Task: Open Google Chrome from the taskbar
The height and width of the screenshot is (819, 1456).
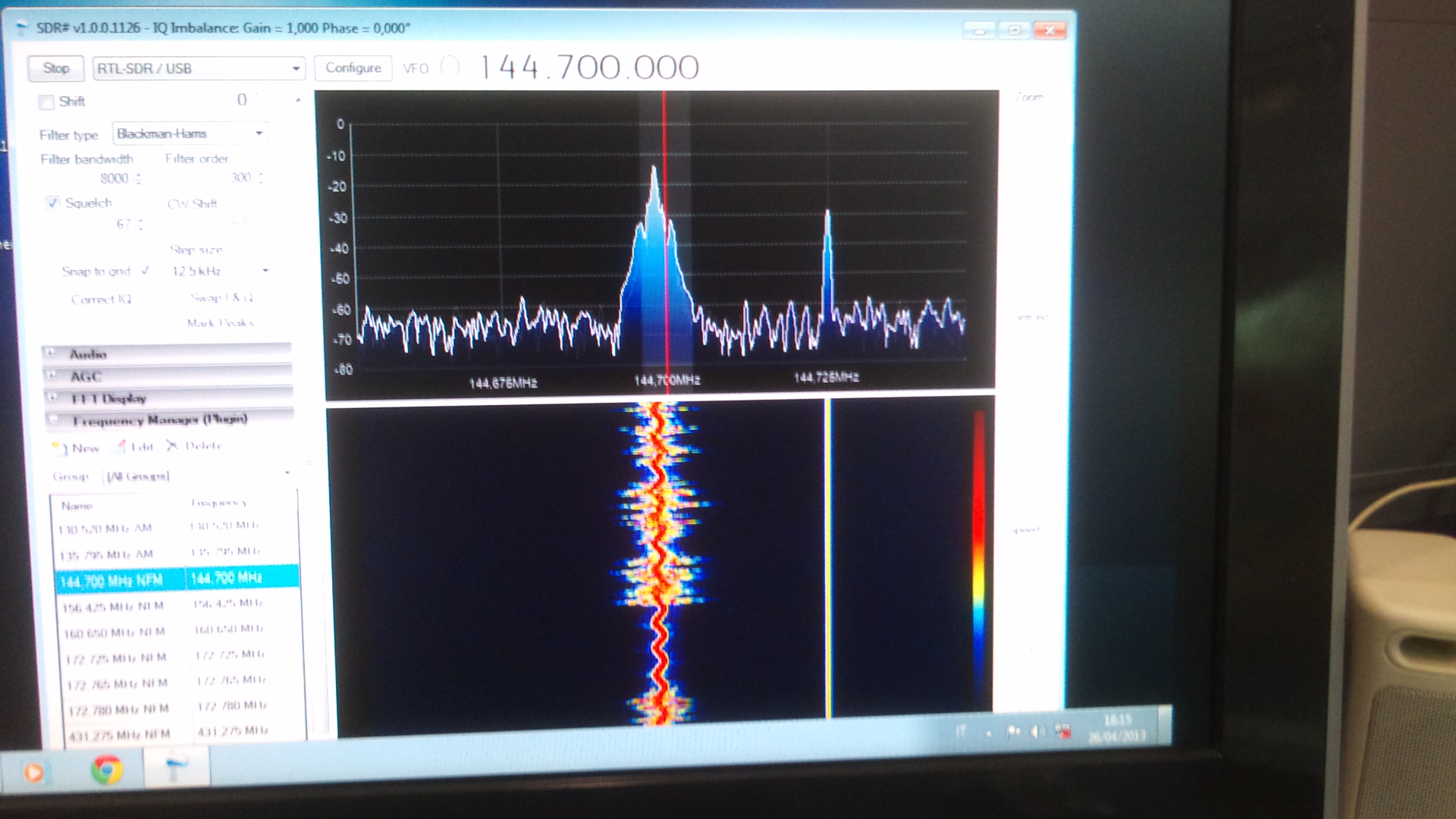Action: point(107,770)
